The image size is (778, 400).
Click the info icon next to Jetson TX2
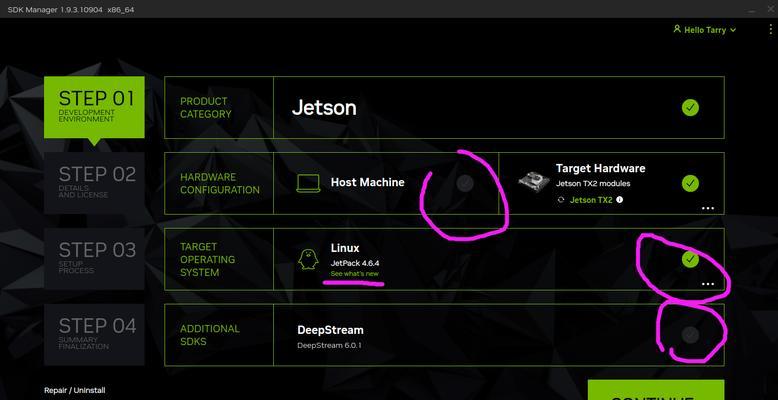pyautogui.click(x=620, y=200)
